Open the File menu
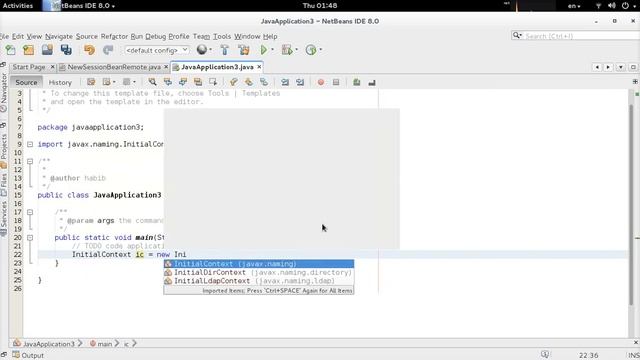This screenshot has width=640, height=360. point(4,36)
